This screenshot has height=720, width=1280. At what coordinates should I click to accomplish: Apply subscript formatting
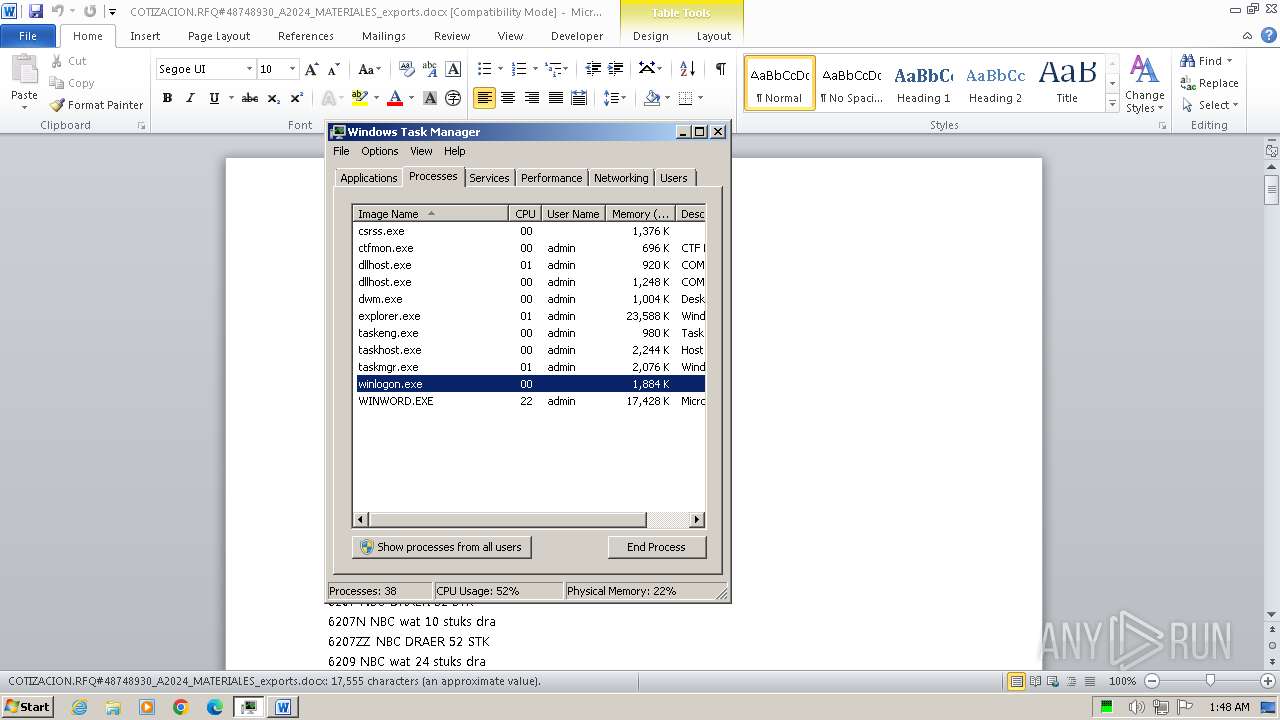(274, 98)
